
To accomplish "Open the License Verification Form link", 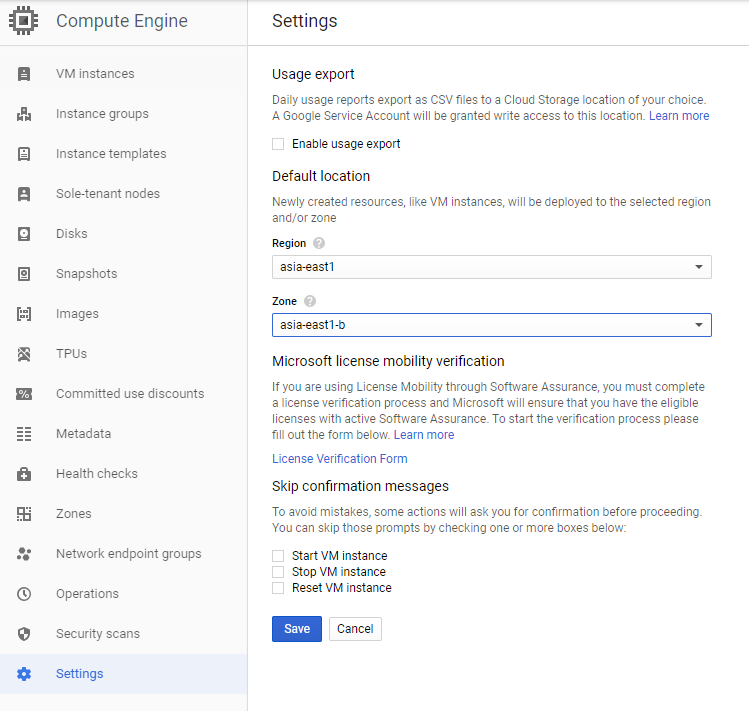I will click(x=340, y=459).
